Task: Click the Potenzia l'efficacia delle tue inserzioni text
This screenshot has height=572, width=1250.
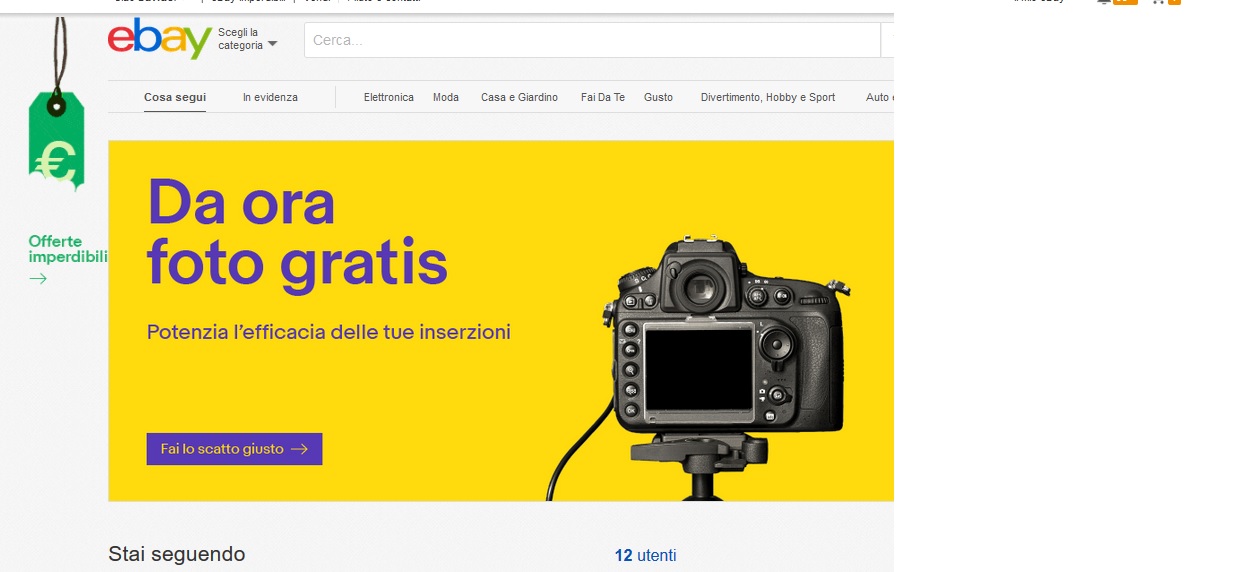Action: [x=329, y=332]
